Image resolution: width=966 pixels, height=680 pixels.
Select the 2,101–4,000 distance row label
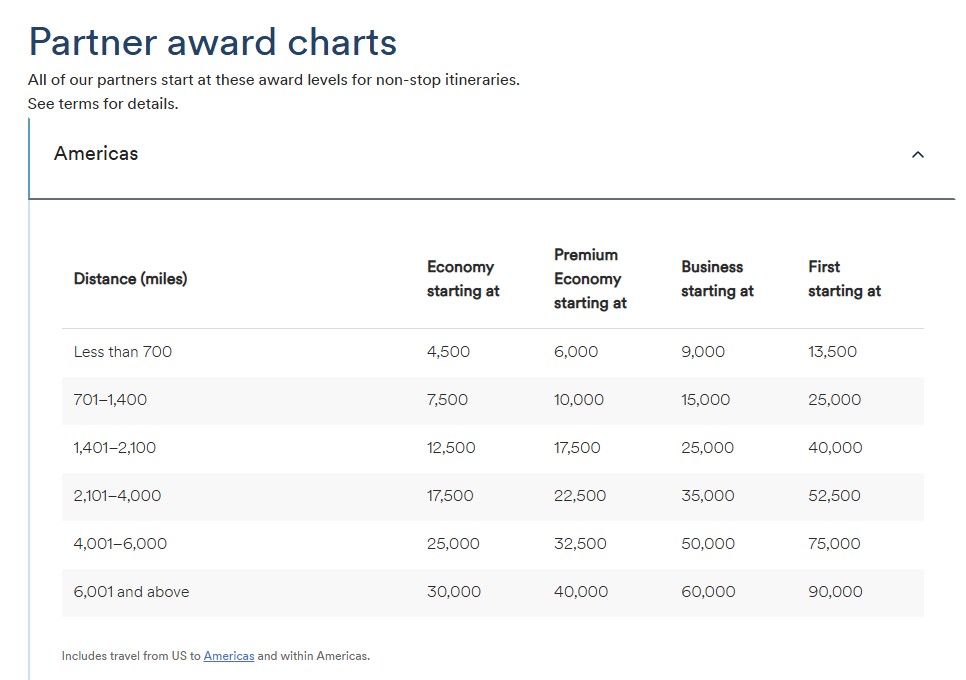click(x=117, y=496)
